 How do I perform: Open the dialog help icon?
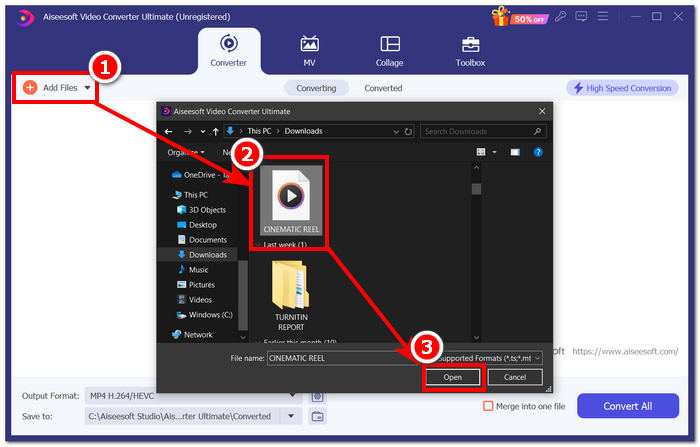[x=538, y=152]
